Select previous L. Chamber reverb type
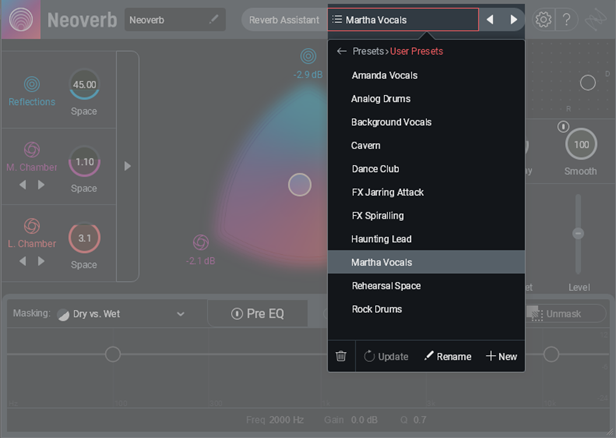 23,261
